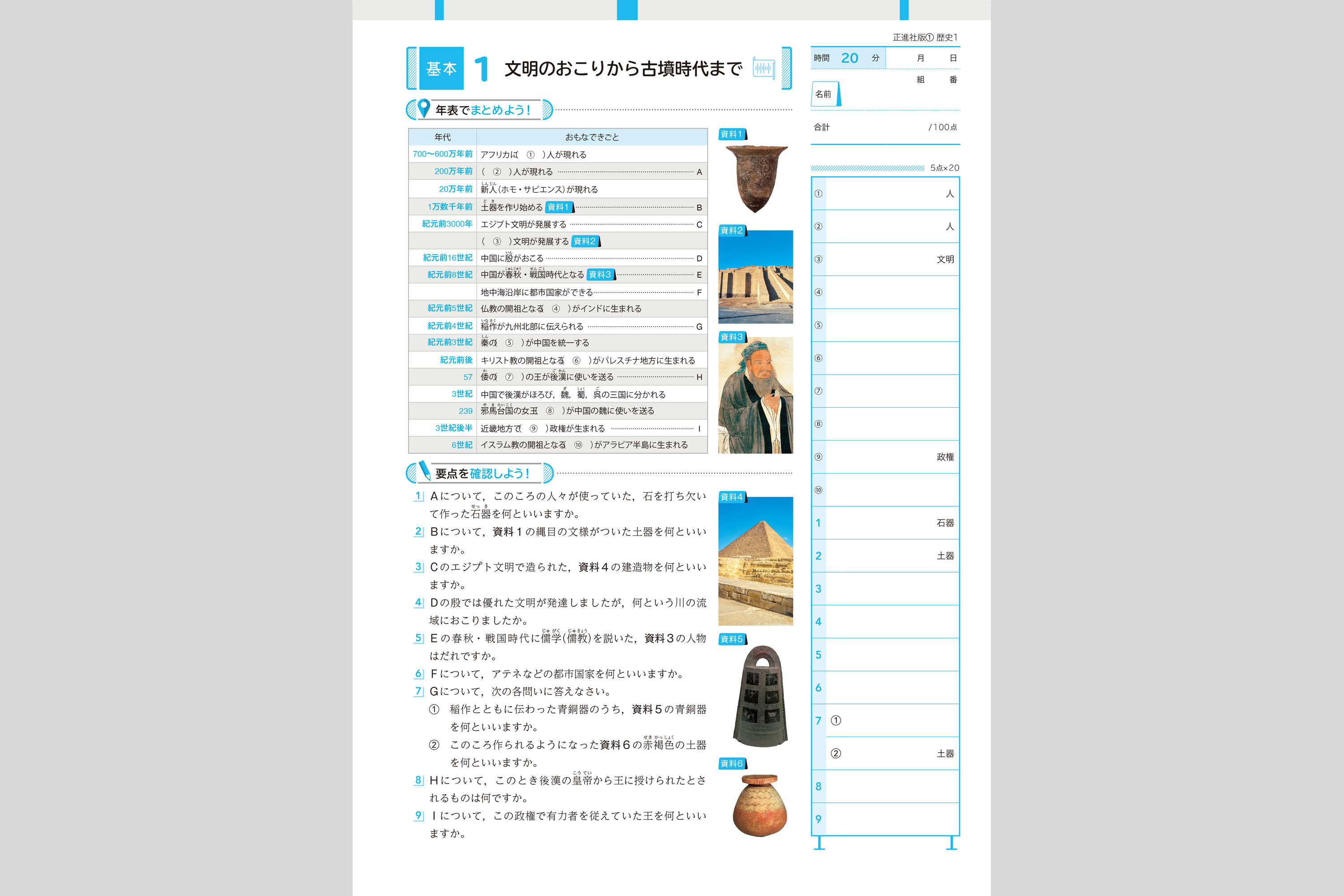Viewport: 1344px width, 896px height.
Task: Click blank answer box 4 in the lower group
Action: [x=892, y=622]
